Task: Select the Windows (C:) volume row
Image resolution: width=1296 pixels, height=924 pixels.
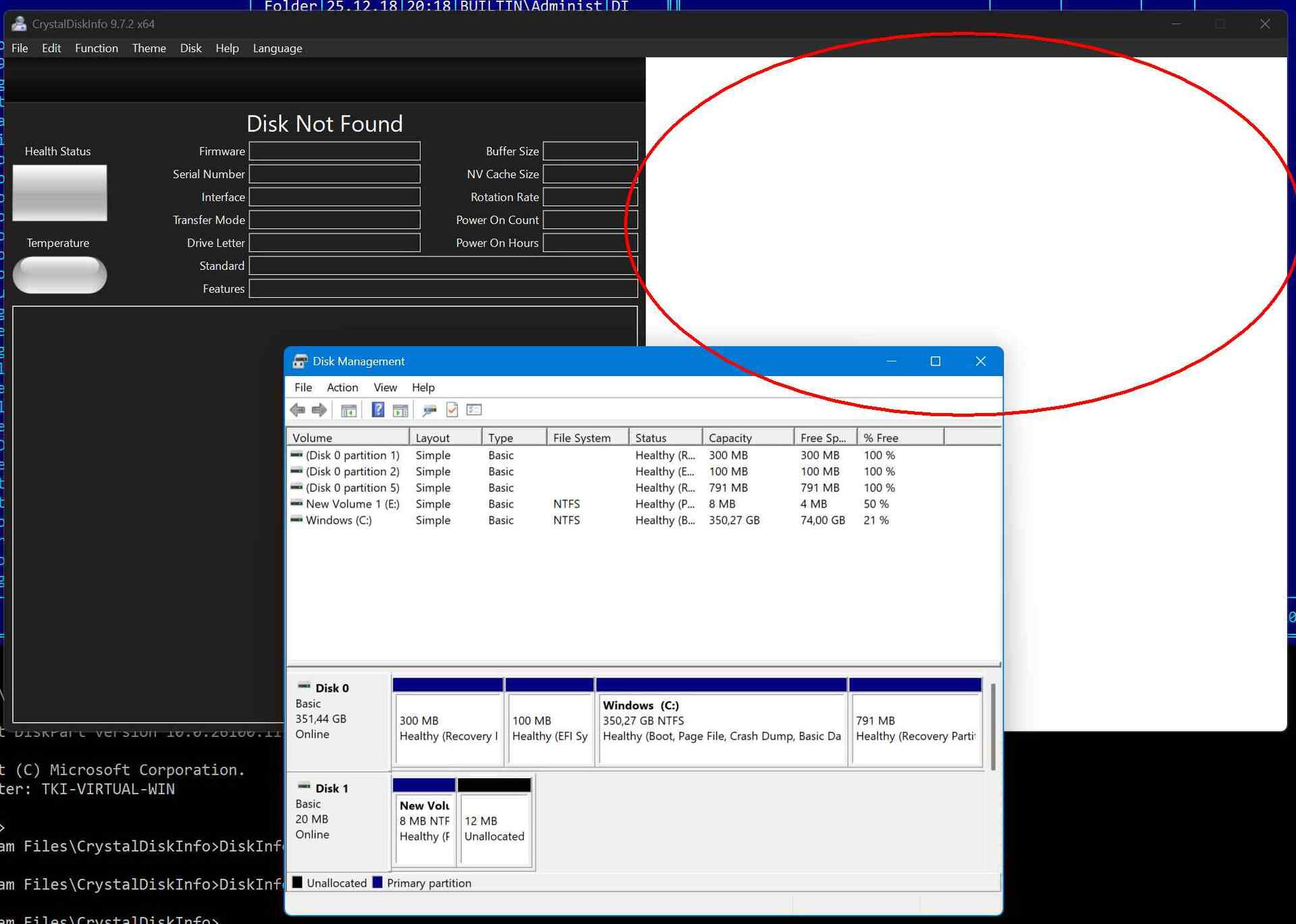Action: (338, 520)
